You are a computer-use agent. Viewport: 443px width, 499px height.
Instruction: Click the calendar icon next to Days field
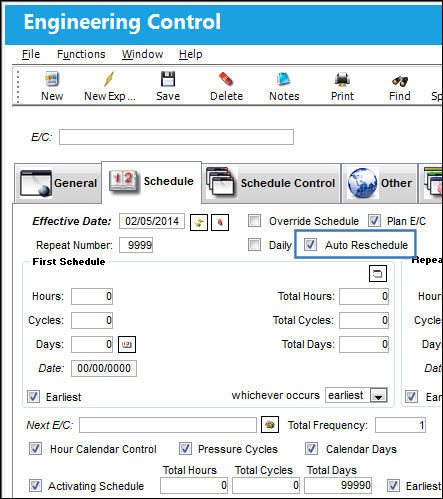pyautogui.click(x=127, y=344)
